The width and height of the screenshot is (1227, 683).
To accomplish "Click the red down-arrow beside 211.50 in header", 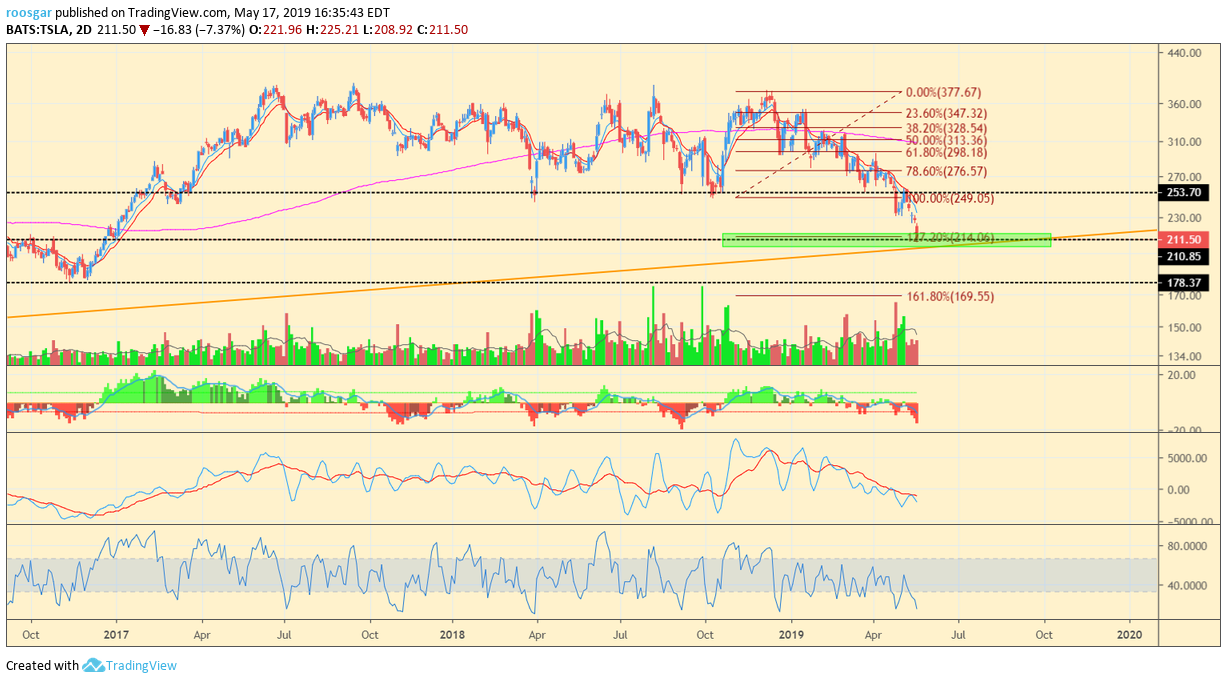I will pyautogui.click(x=145, y=30).
